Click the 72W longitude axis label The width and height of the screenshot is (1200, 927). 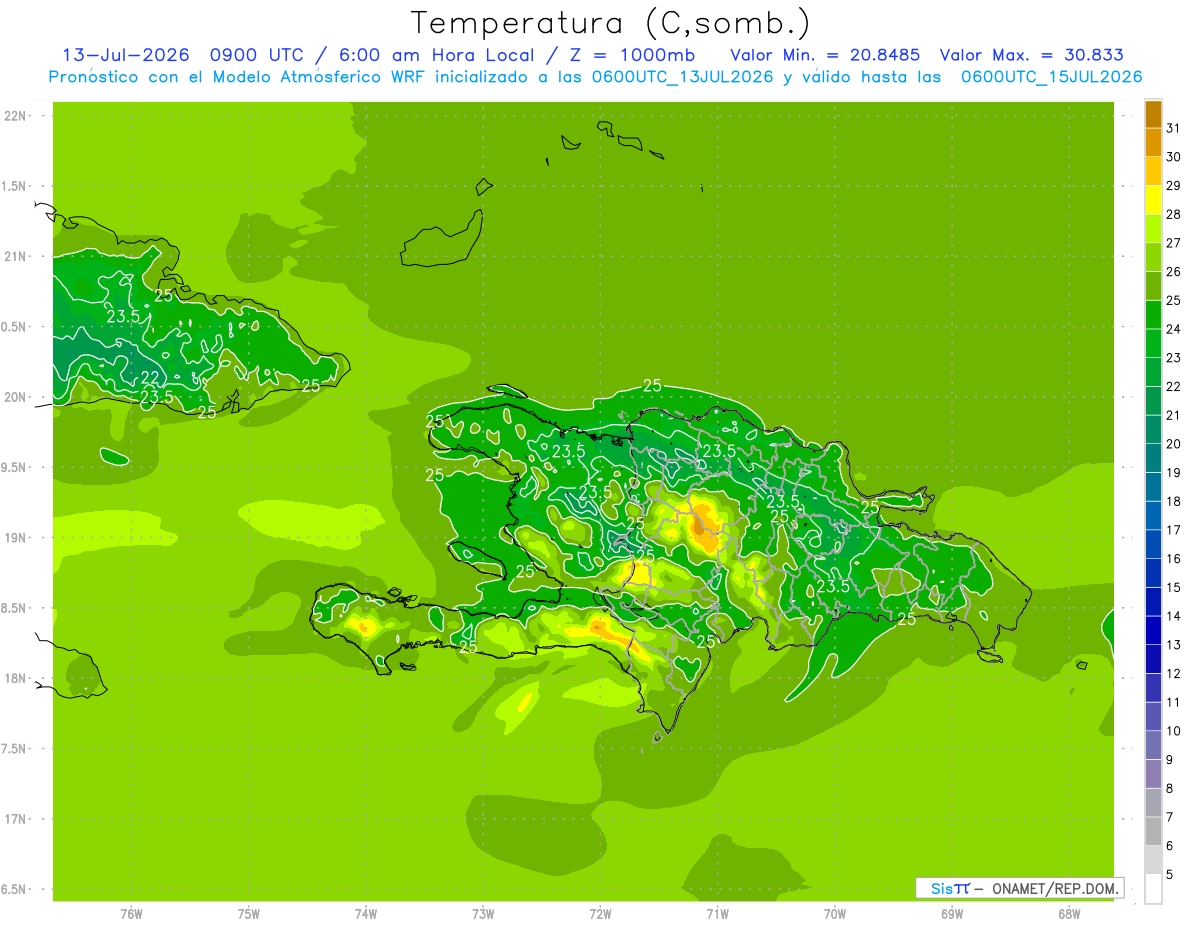pyautogui.click(x=600, y=914)
